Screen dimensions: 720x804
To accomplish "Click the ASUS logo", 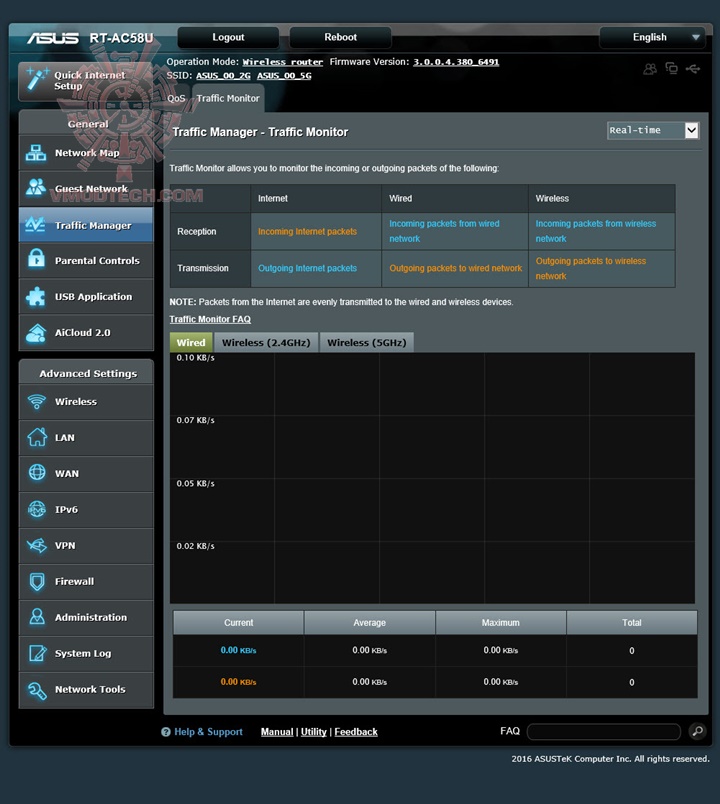I will (x=53, y=38).
